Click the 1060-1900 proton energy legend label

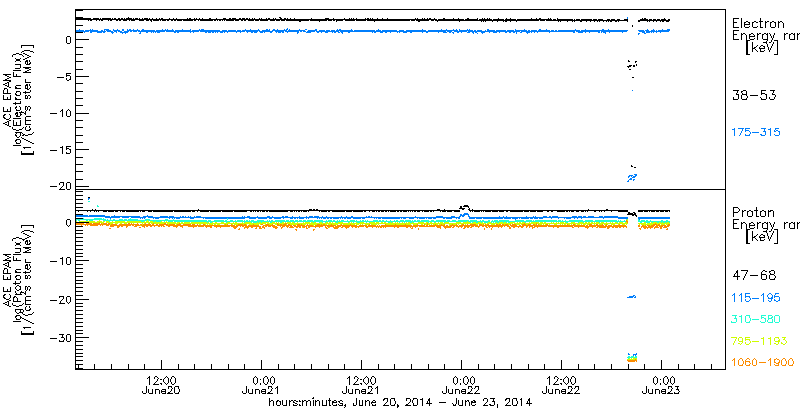click(763, 363)
